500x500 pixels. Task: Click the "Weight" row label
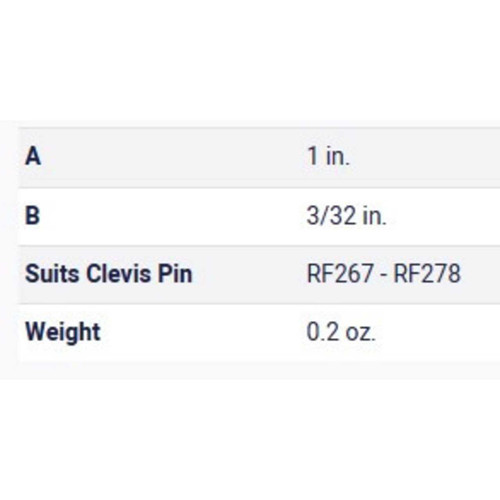click(63, 332)
